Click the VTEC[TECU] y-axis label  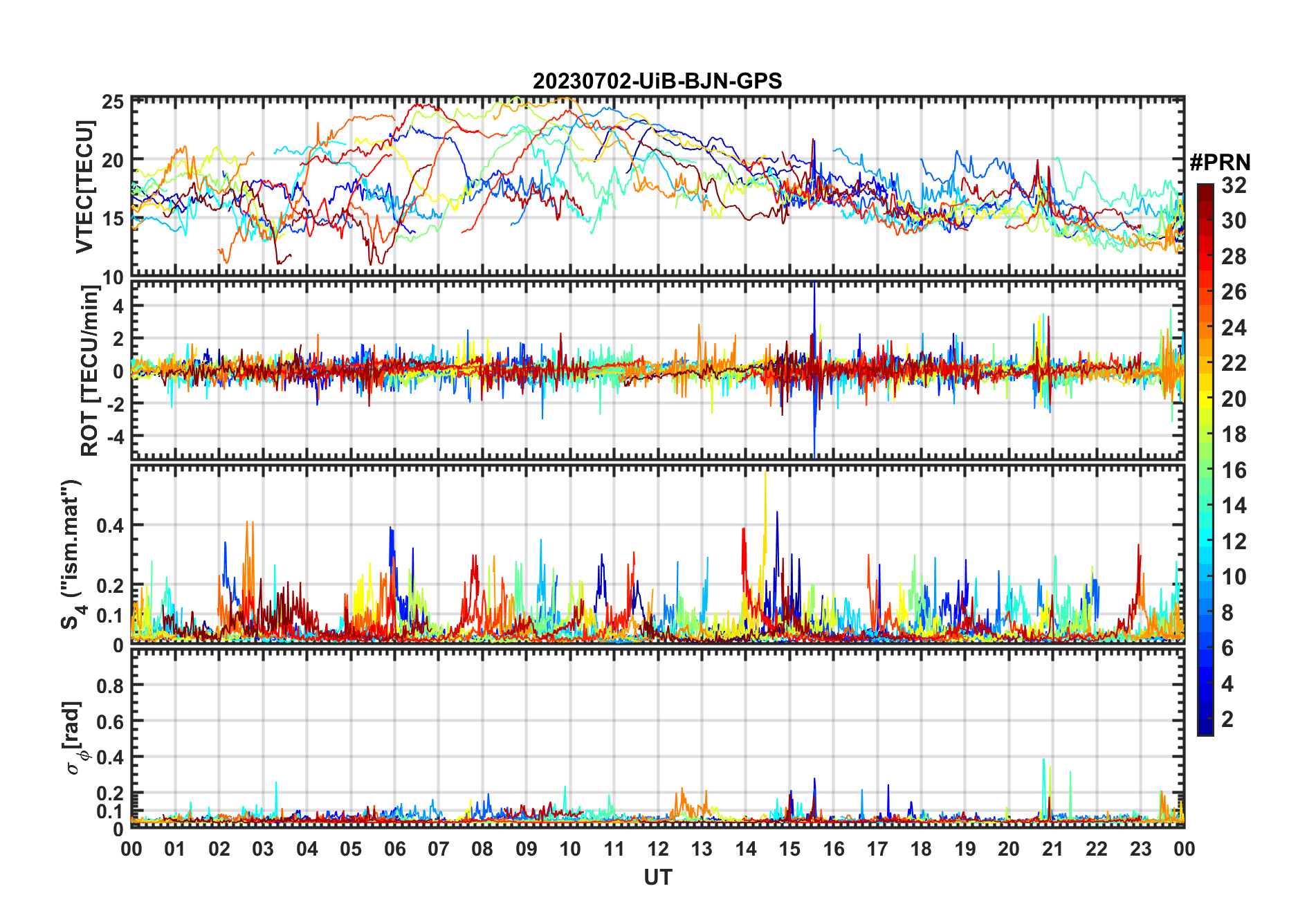pyautogui.click(x=84, y=187)
